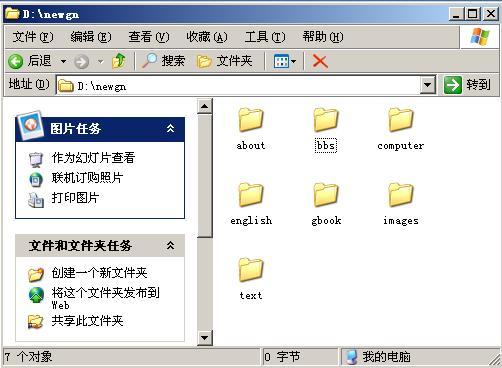
Task: Open the Back button history dropdown arrow
Action: 63,61
